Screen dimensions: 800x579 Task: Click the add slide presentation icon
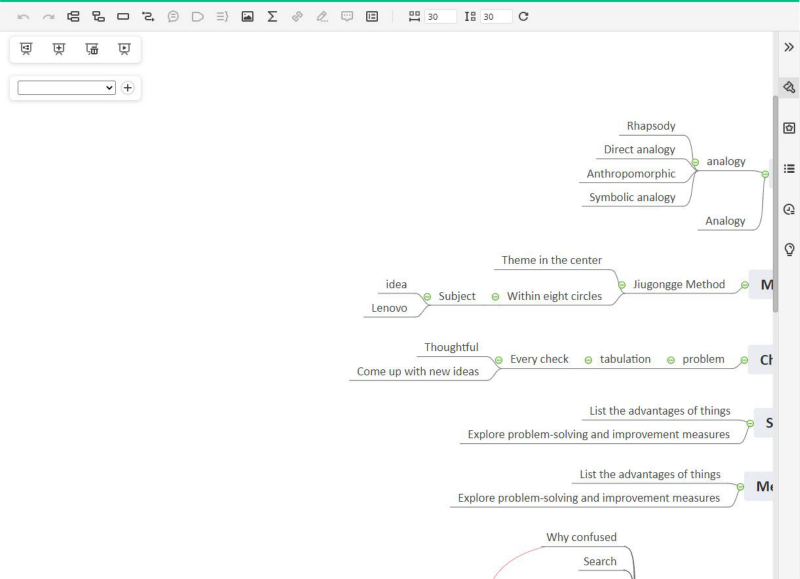59,49
